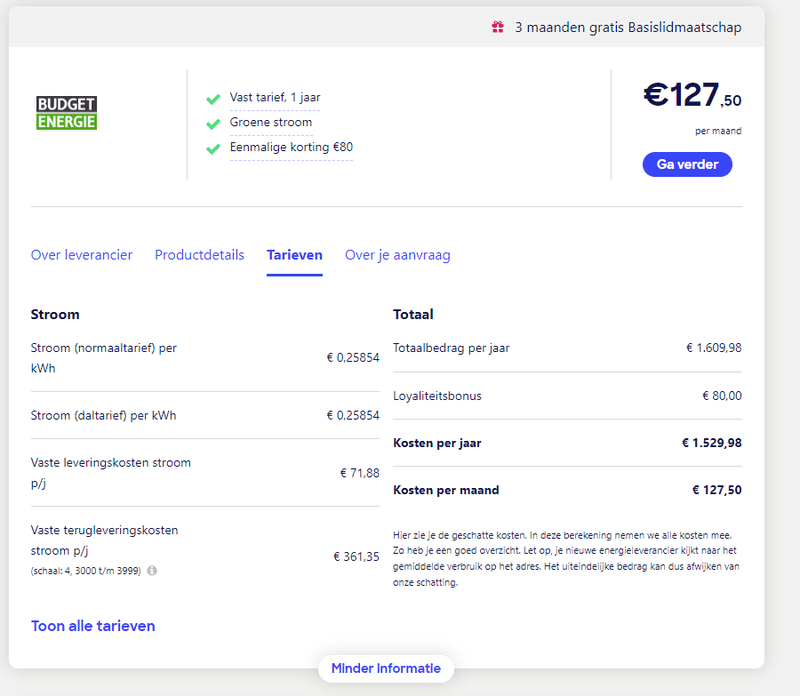The image size is (800, 696).
Task: Click the gift icon in the top banner
Action: 498,27
